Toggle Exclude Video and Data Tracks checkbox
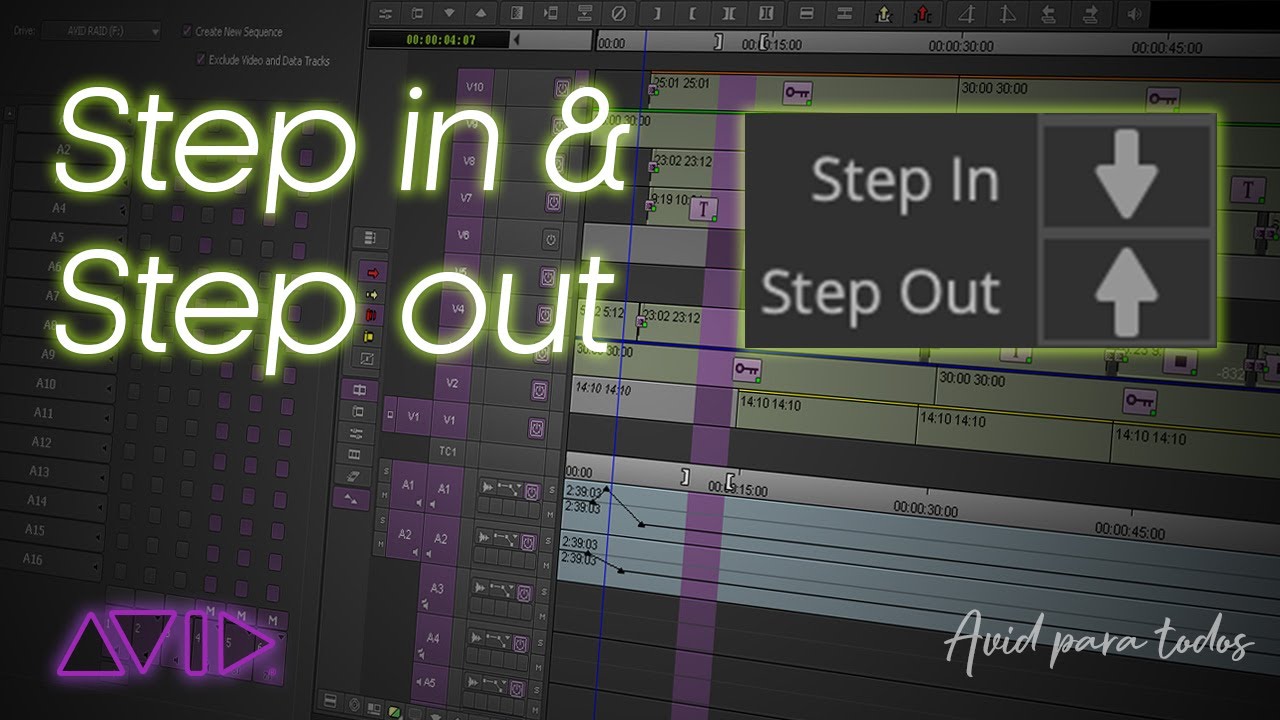Screen dimensions: 1280x720 click(x=200, y=60)
